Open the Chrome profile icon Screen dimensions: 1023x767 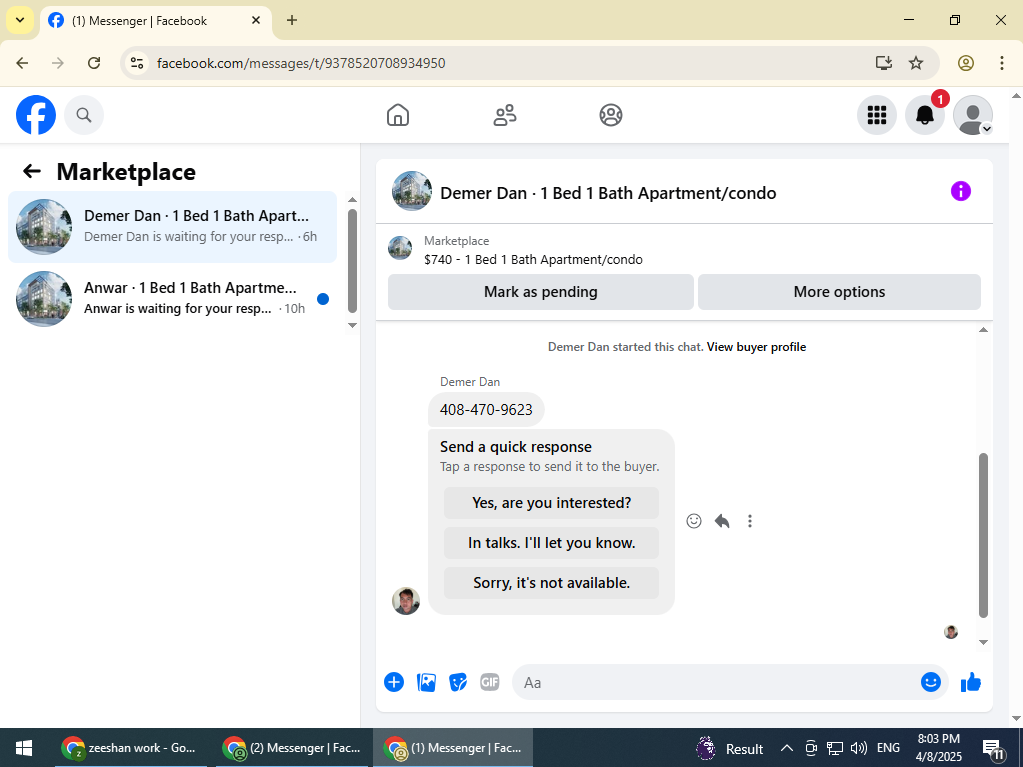click(x=966, y=63)
